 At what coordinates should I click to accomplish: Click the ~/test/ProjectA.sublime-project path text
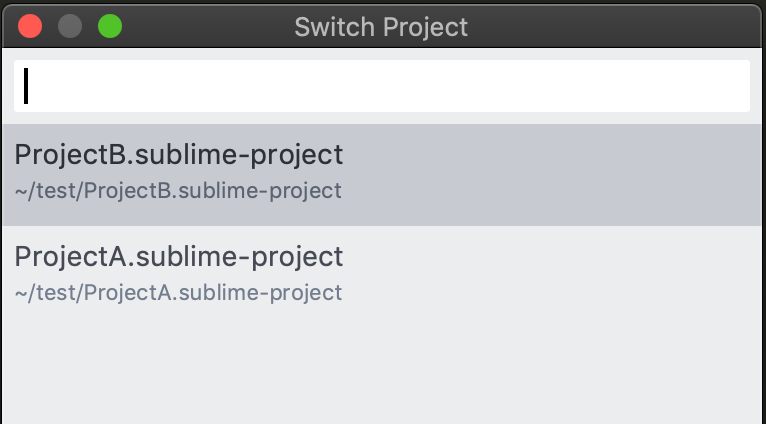click(x=178, y=293)
